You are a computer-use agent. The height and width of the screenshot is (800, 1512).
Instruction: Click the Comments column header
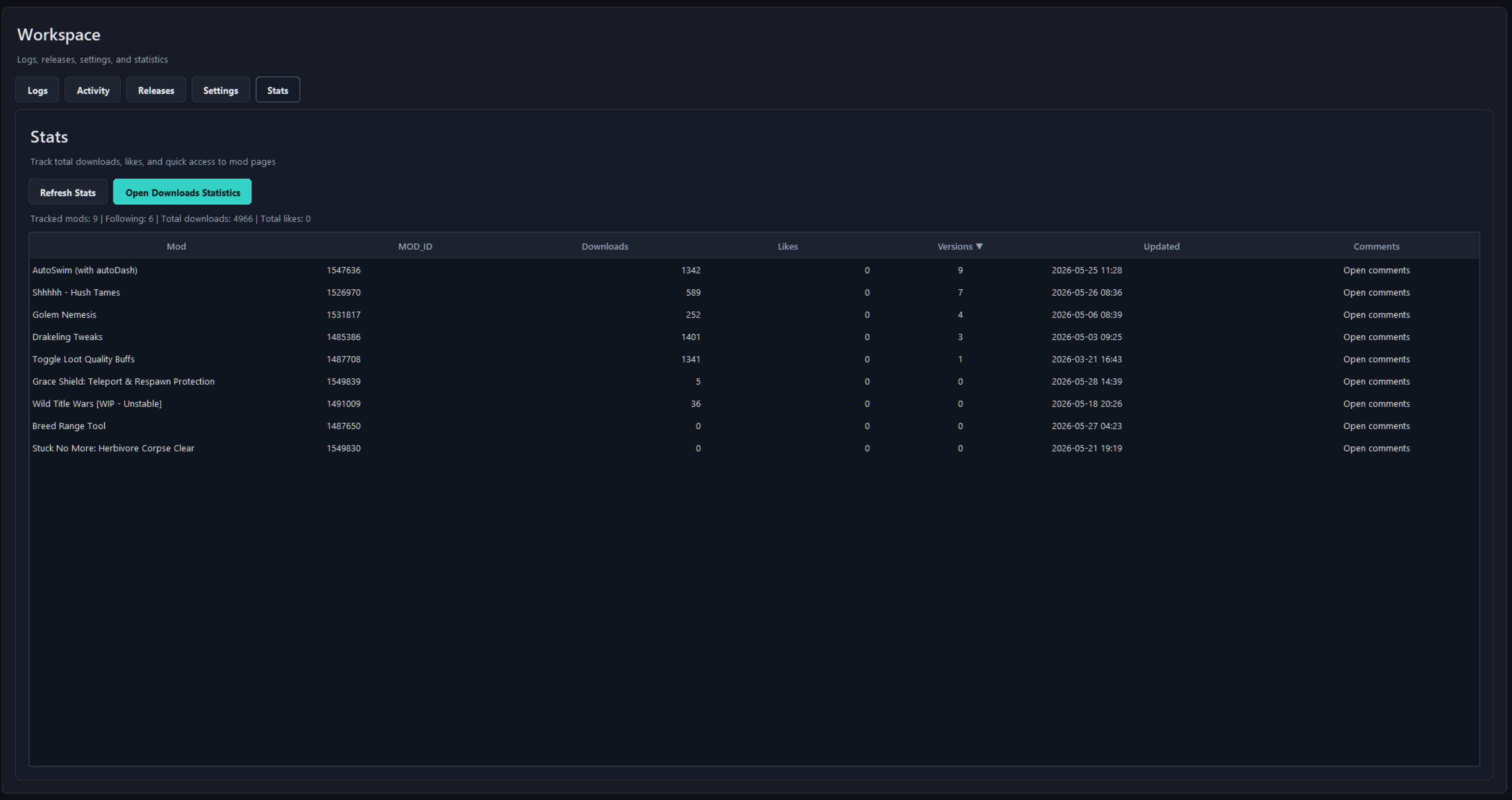coord(1376,247)
